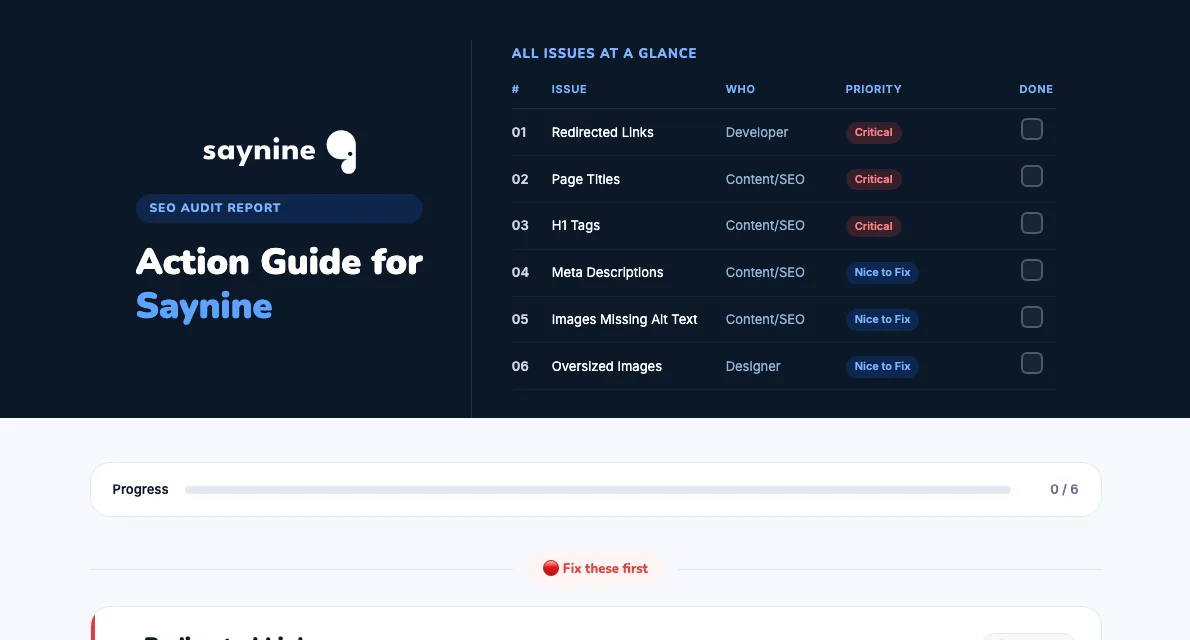Mark Oversized Images as done
1190x640 pixels.
[x=1031, y=364]
